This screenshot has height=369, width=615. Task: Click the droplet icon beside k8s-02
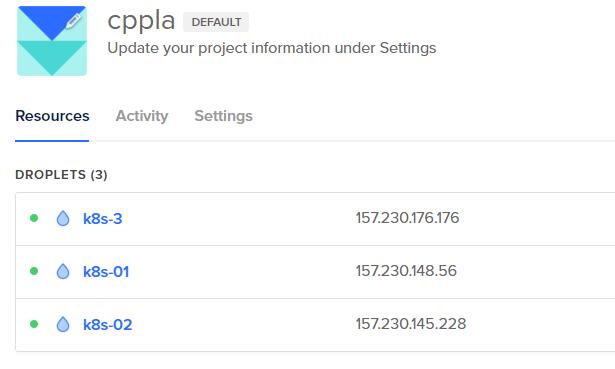point(63,324)
